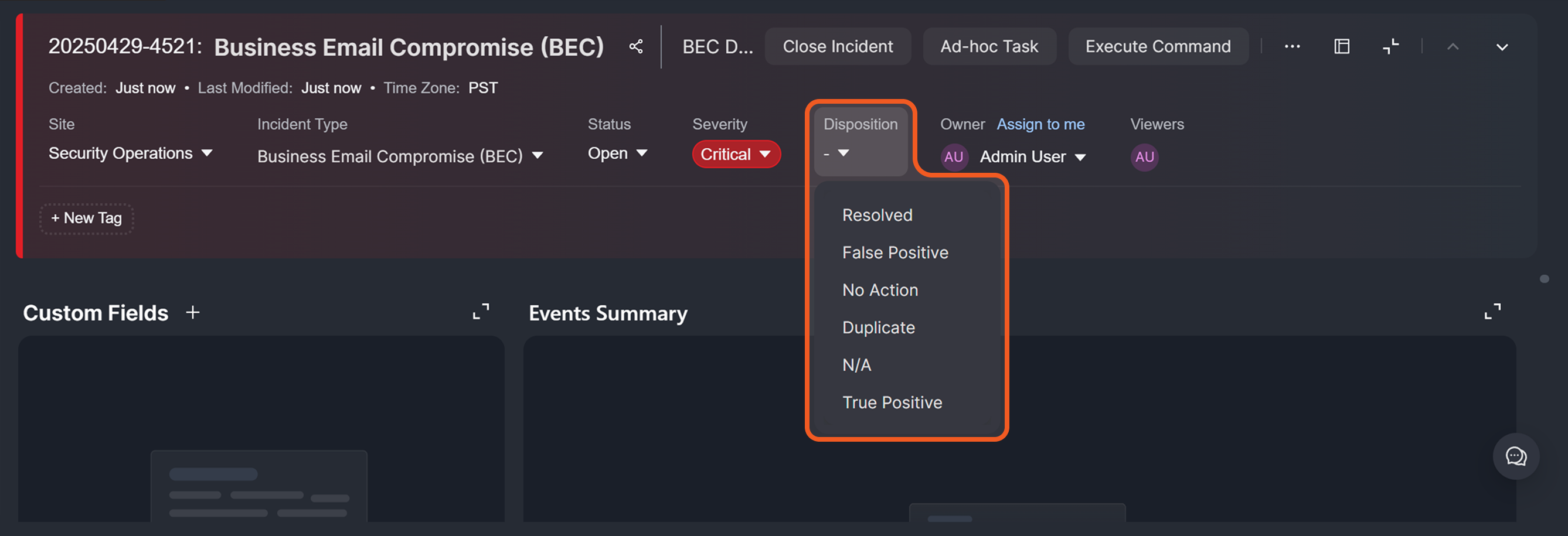Choose True Positive from disposition list
Screen dimensions: 1568x536
[892, 403]
